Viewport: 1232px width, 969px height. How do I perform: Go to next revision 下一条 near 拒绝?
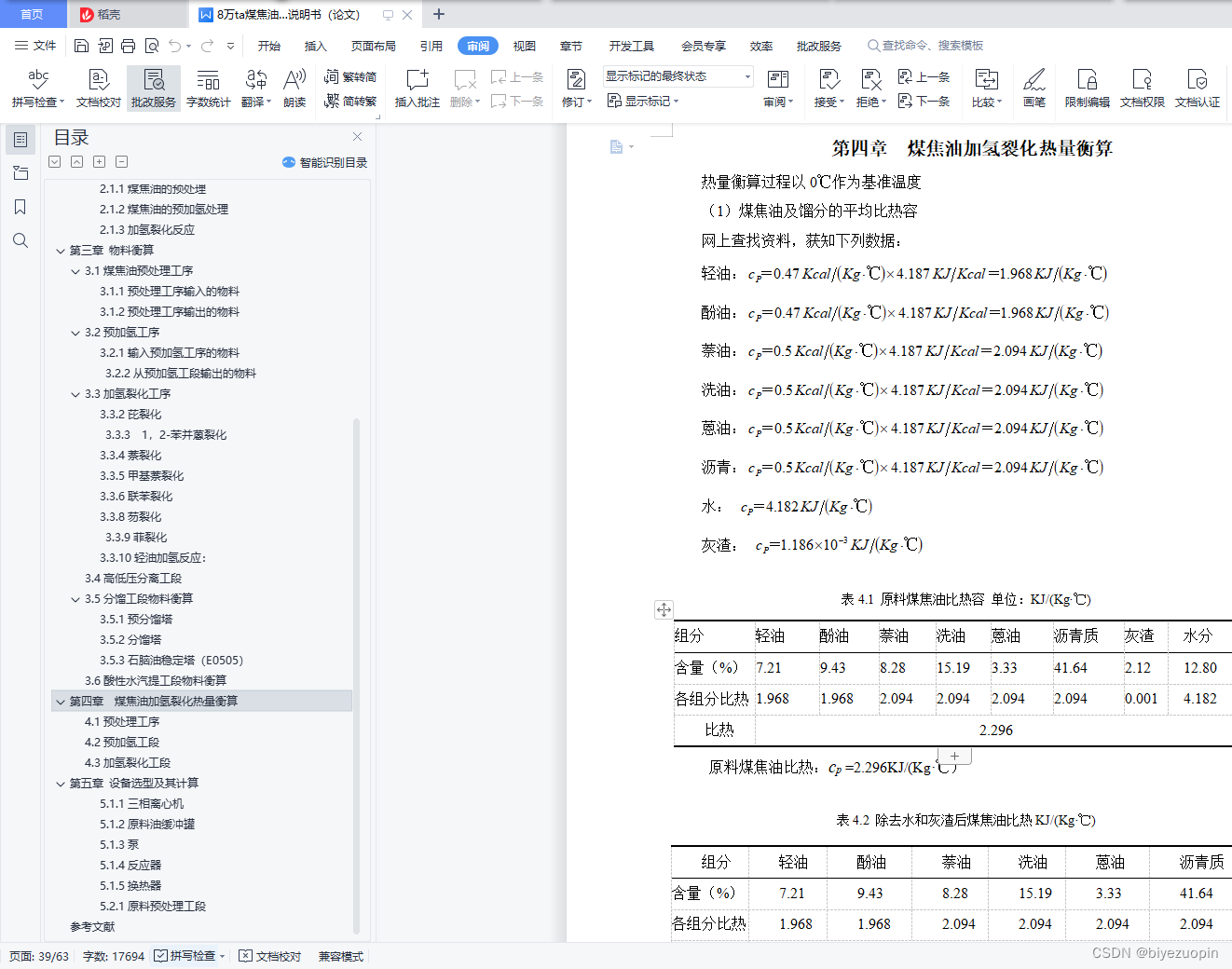pos(924,101)
